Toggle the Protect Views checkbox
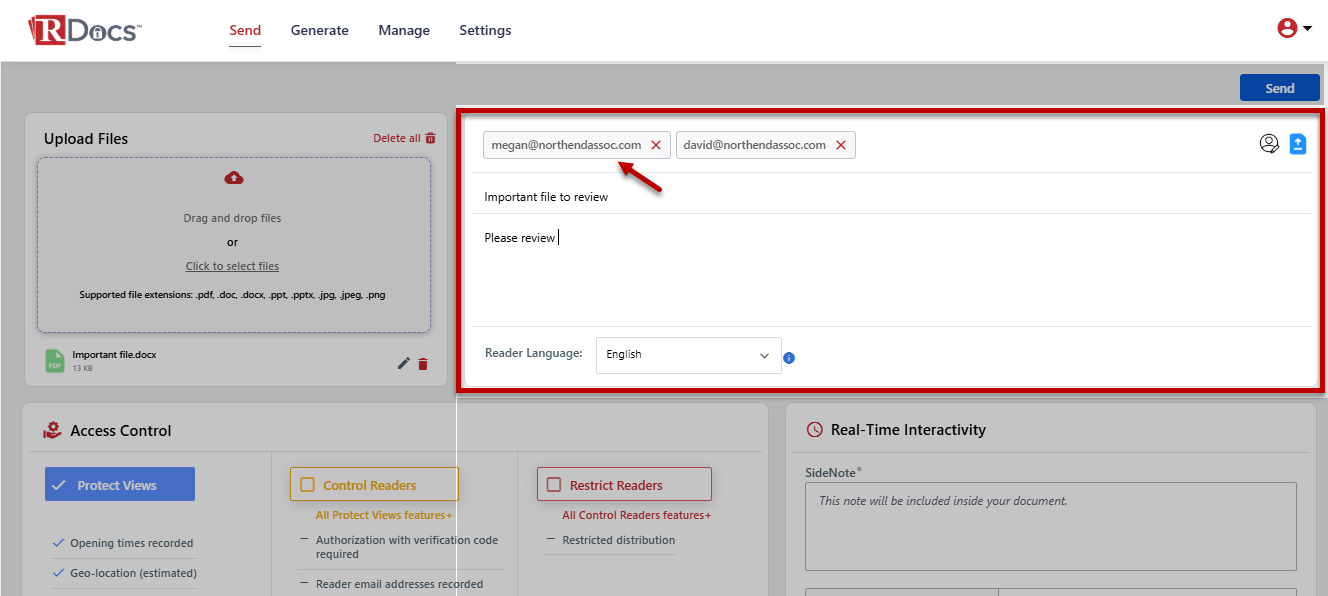 (59, 485)
